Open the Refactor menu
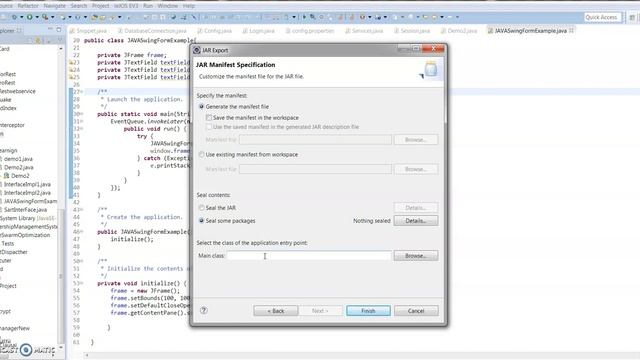Screen dimensions: 640x360 click(28, 6)
